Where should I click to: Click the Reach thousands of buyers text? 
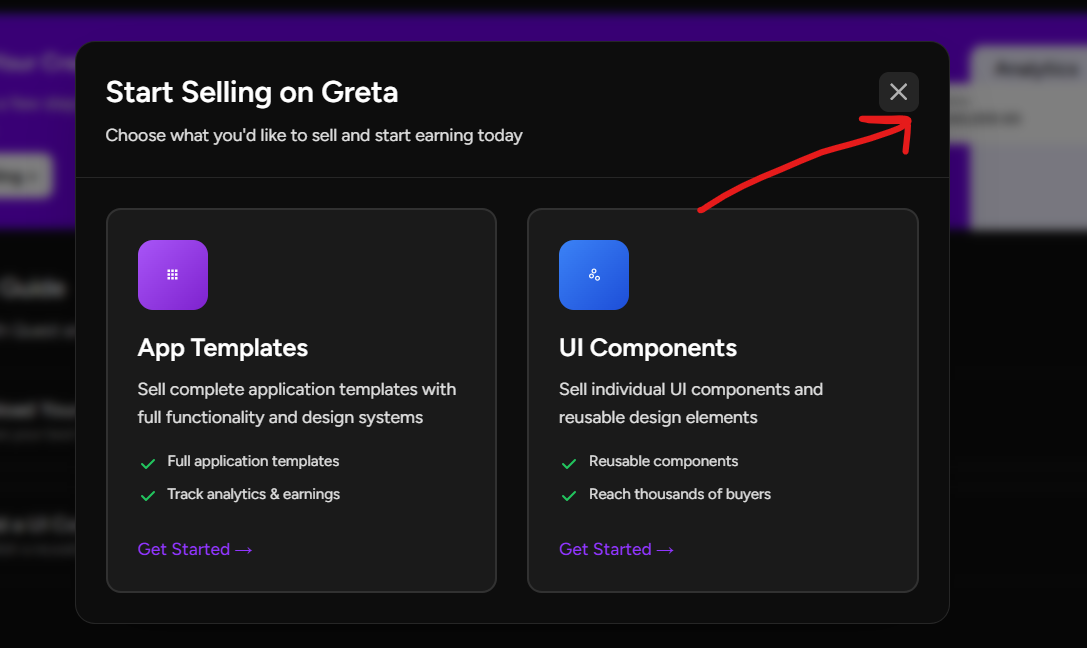tap(679, 493)
